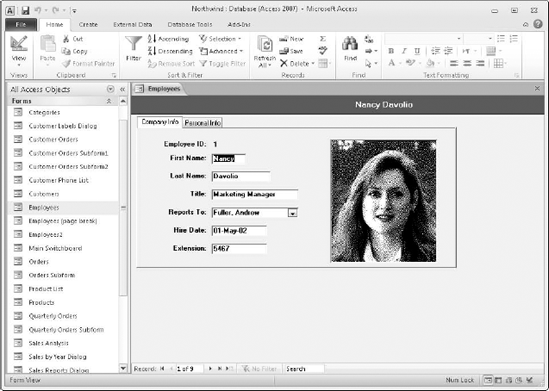The height and width of the screenshot is (391, 549).
Task: Cut the selection with Cut
Action: coord(73,39)
